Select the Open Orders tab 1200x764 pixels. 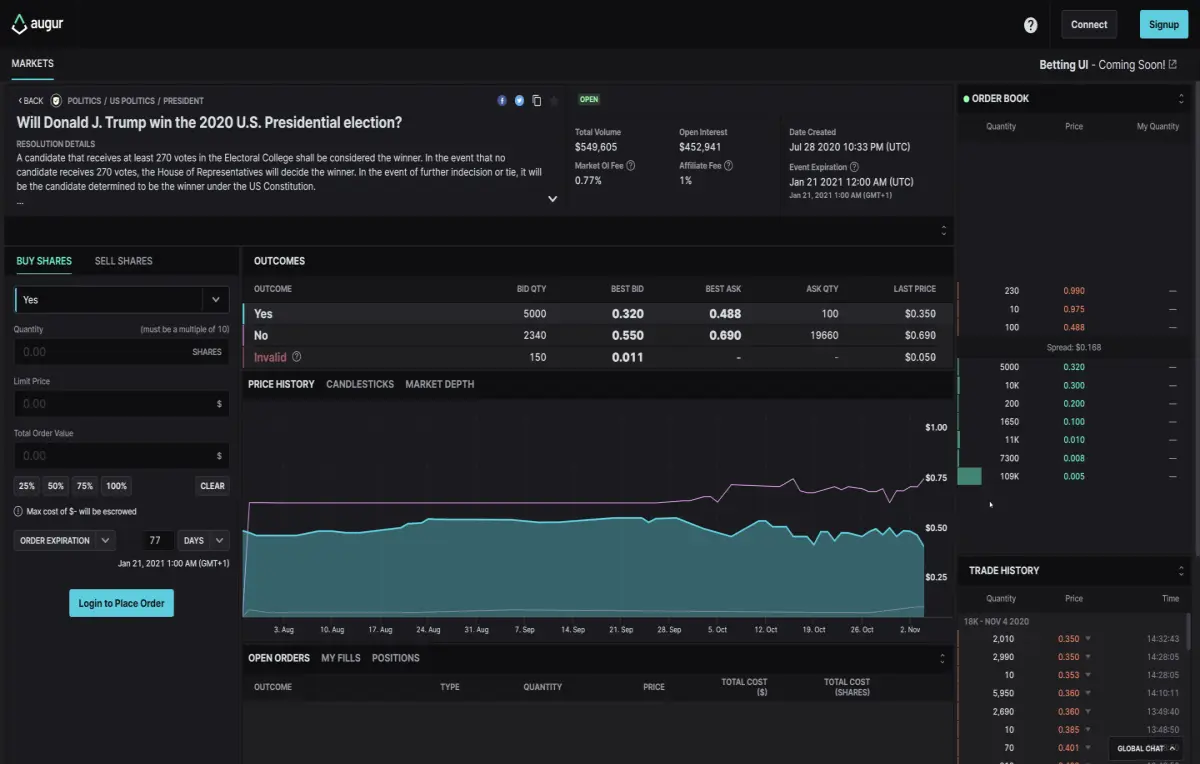tap(279, 659)
